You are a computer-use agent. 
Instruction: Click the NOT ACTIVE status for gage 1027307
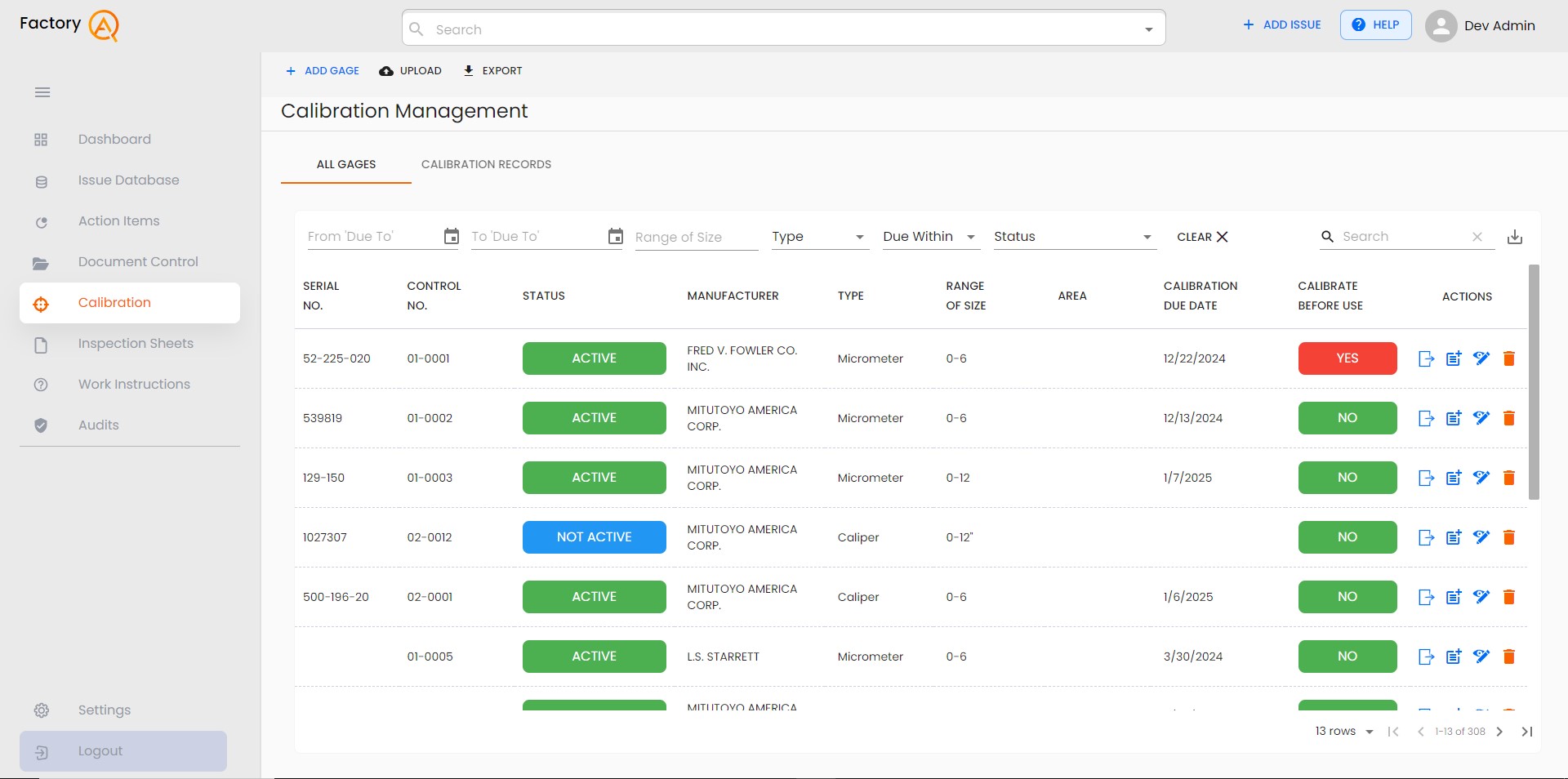[594, 537]
